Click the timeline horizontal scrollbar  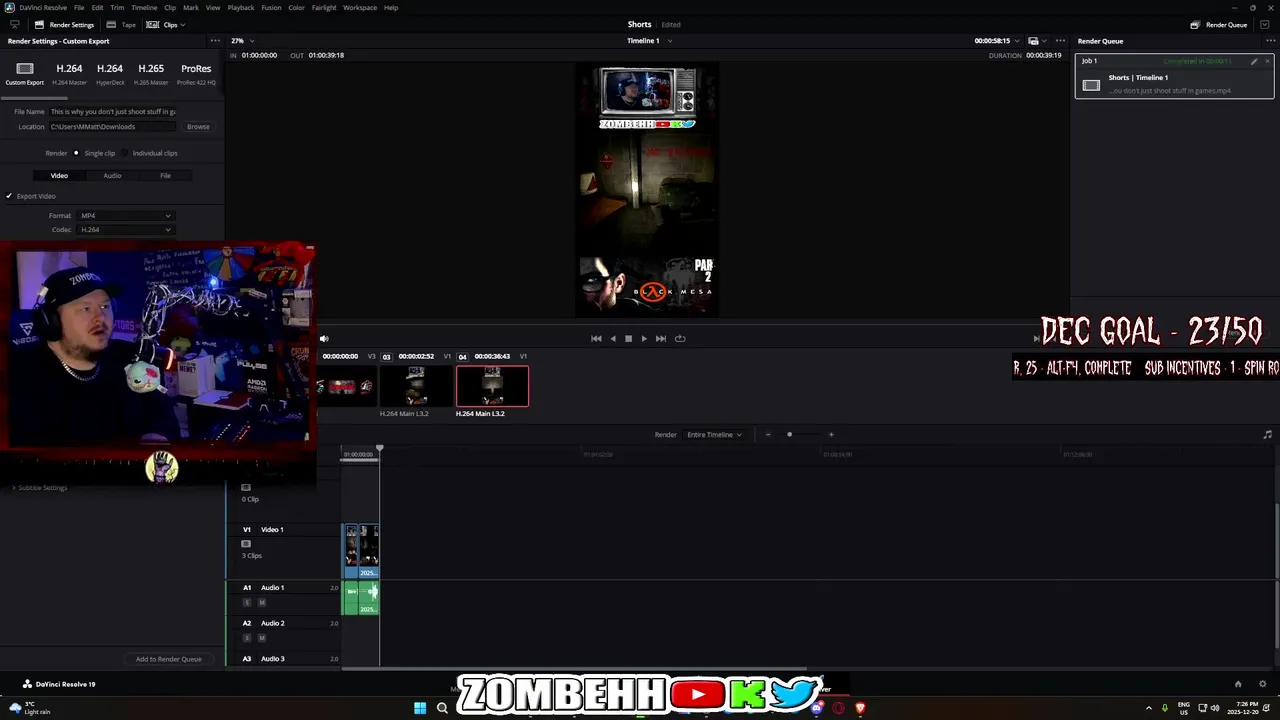(574, 668)
